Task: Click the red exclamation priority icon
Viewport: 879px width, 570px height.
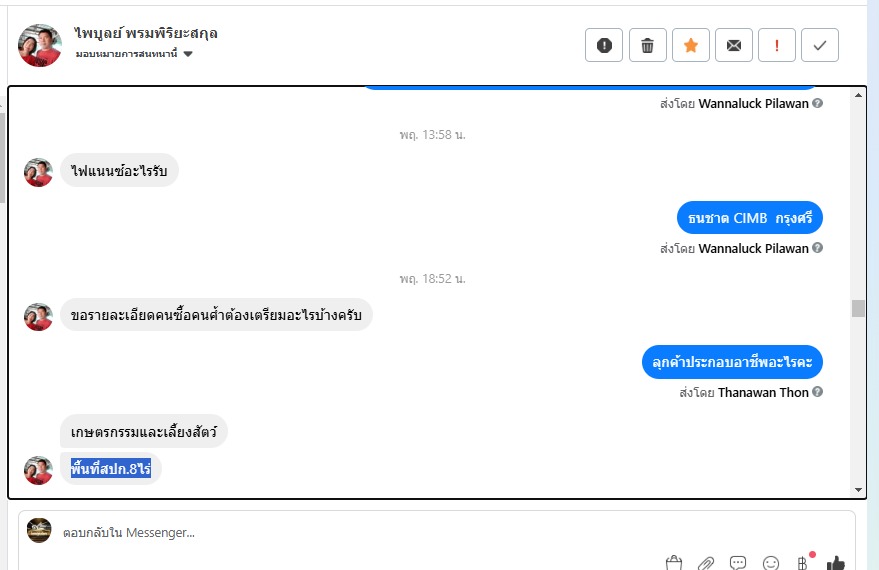Action: [x=777, y=45]
